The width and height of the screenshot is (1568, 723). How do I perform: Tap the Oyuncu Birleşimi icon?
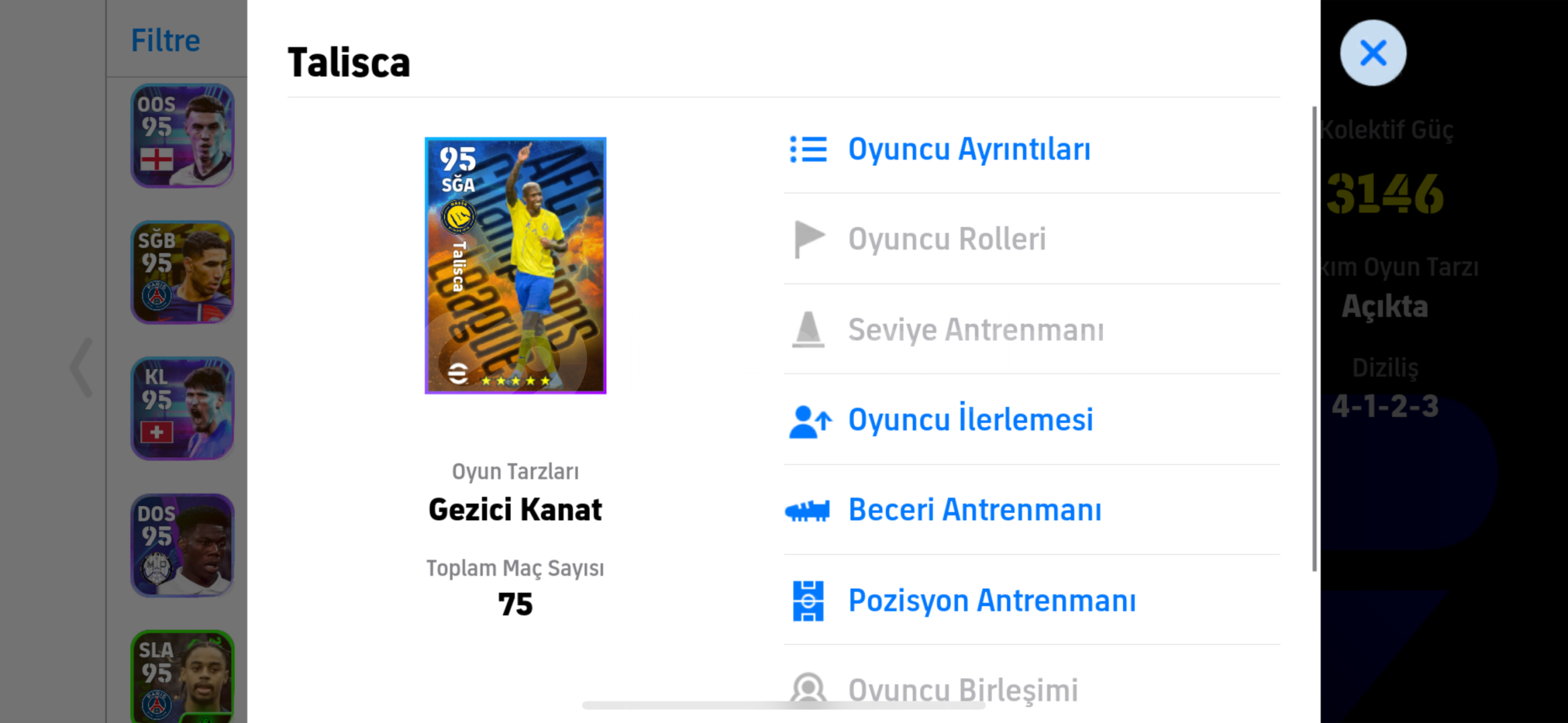(808, 689)
